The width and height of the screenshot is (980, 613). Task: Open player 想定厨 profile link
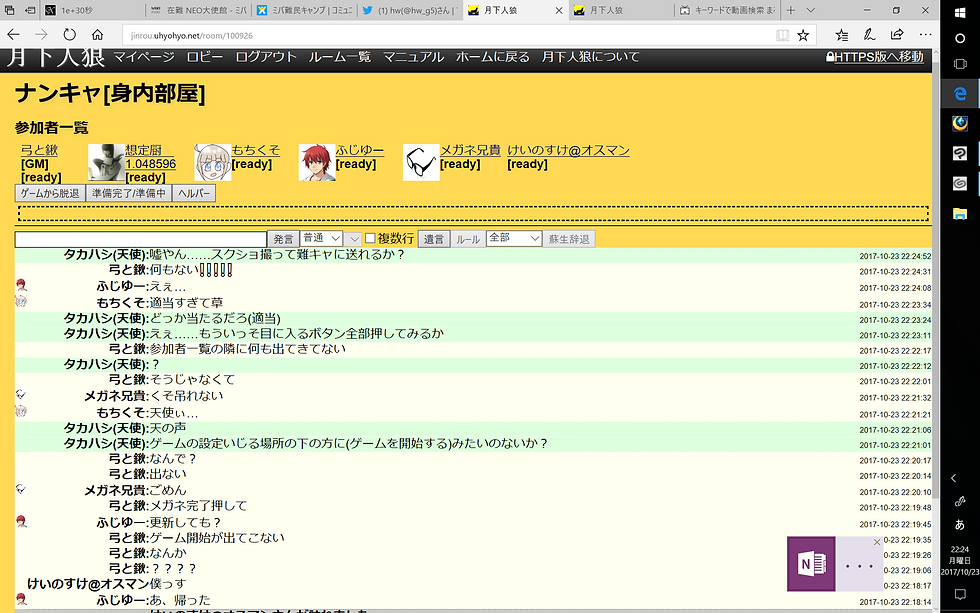[x=150, y=157]
